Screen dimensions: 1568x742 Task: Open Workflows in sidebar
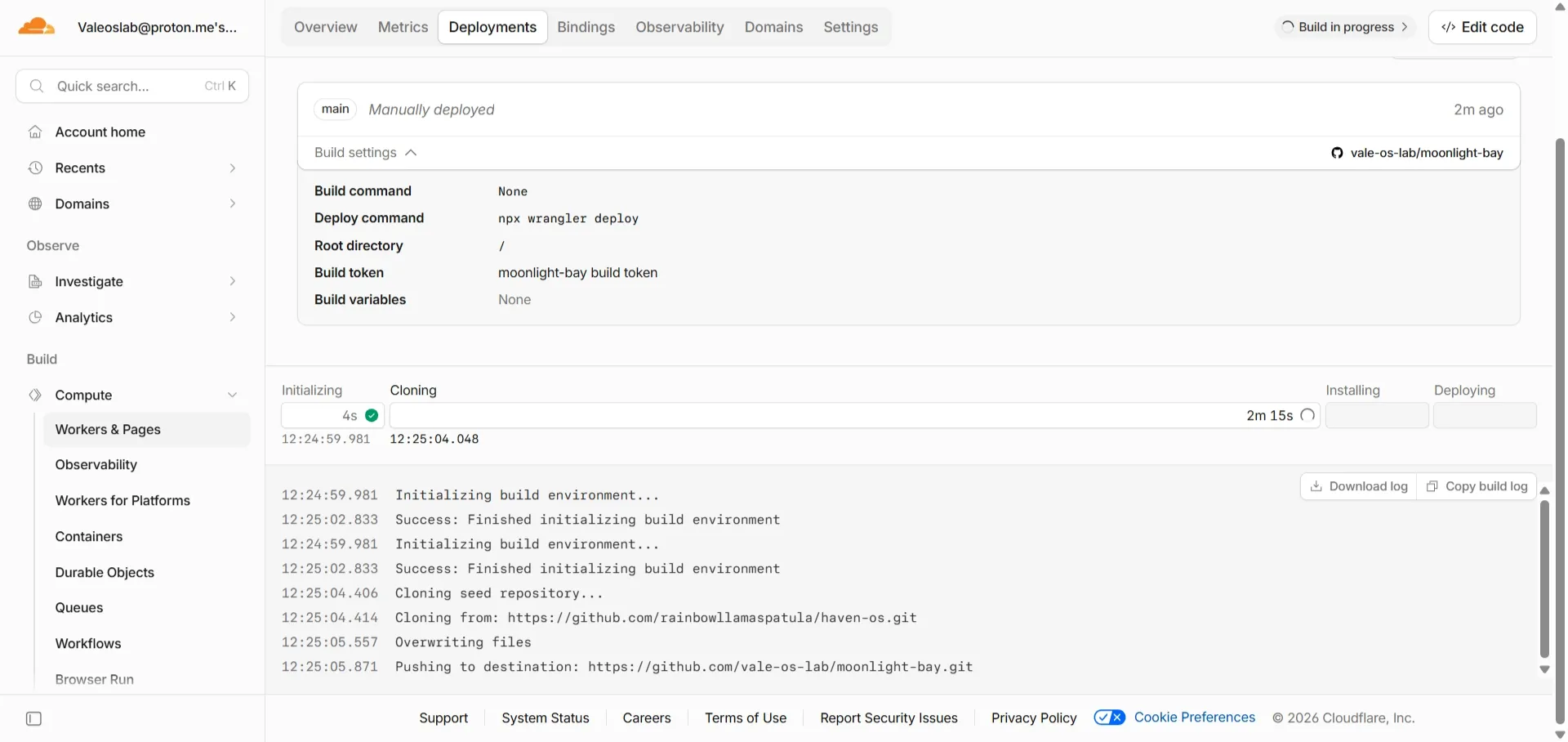(x=88, y=644)
